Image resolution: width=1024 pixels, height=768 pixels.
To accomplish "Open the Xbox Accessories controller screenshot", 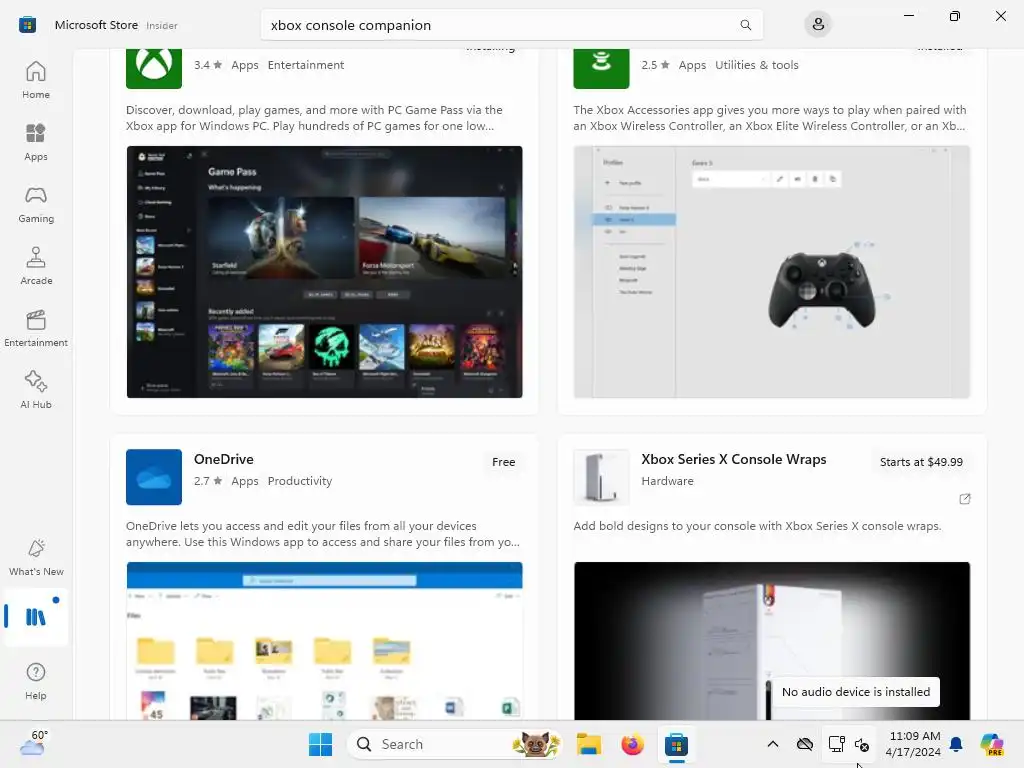I will point(771,272).
